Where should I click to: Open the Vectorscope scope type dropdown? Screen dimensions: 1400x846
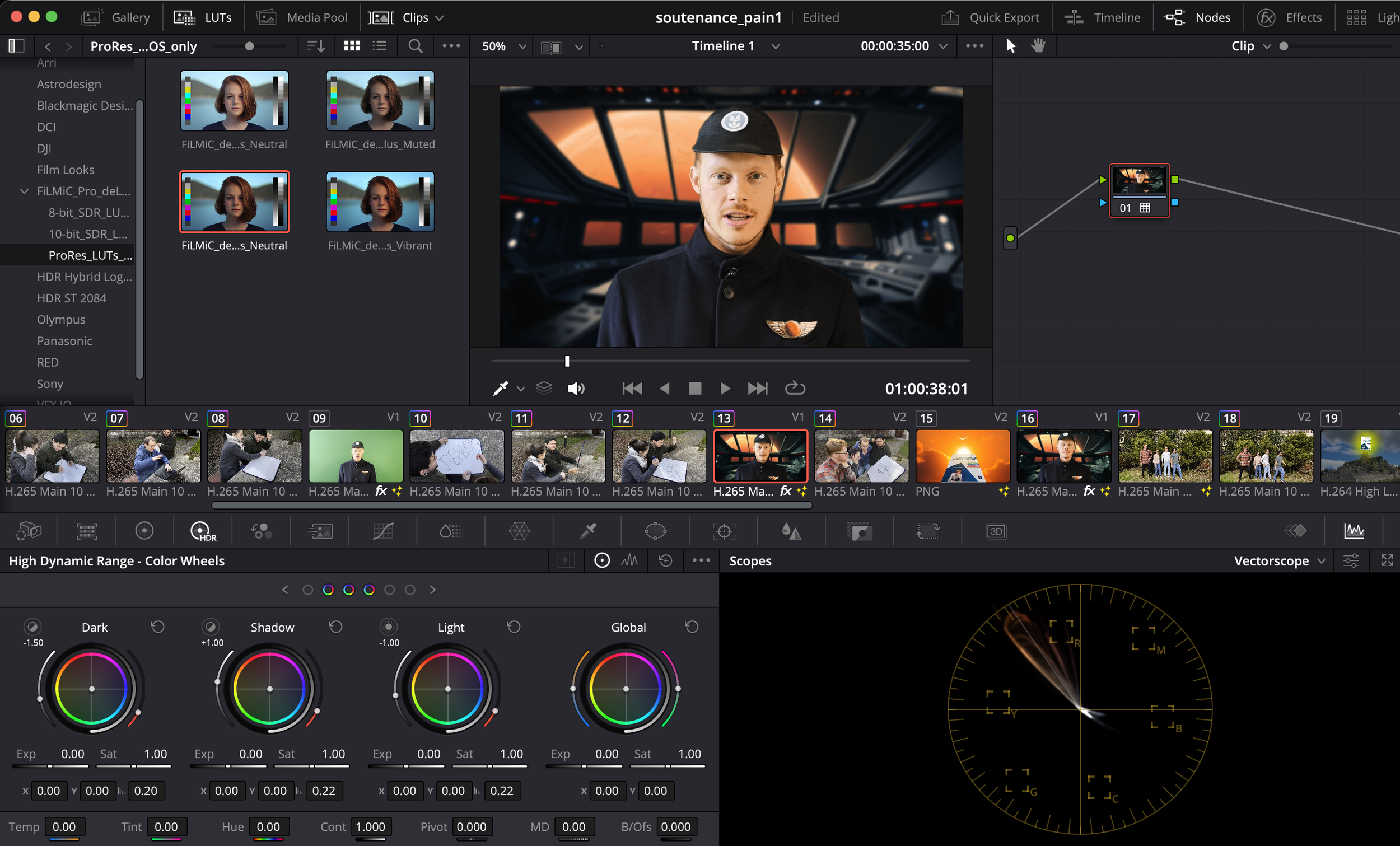pyautogui.click(x=1280, y=561)
